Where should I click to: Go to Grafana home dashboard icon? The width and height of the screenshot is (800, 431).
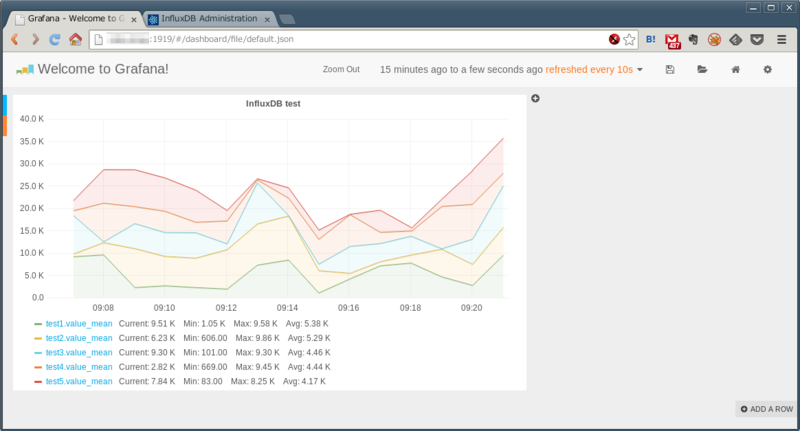tap(735, 69)
